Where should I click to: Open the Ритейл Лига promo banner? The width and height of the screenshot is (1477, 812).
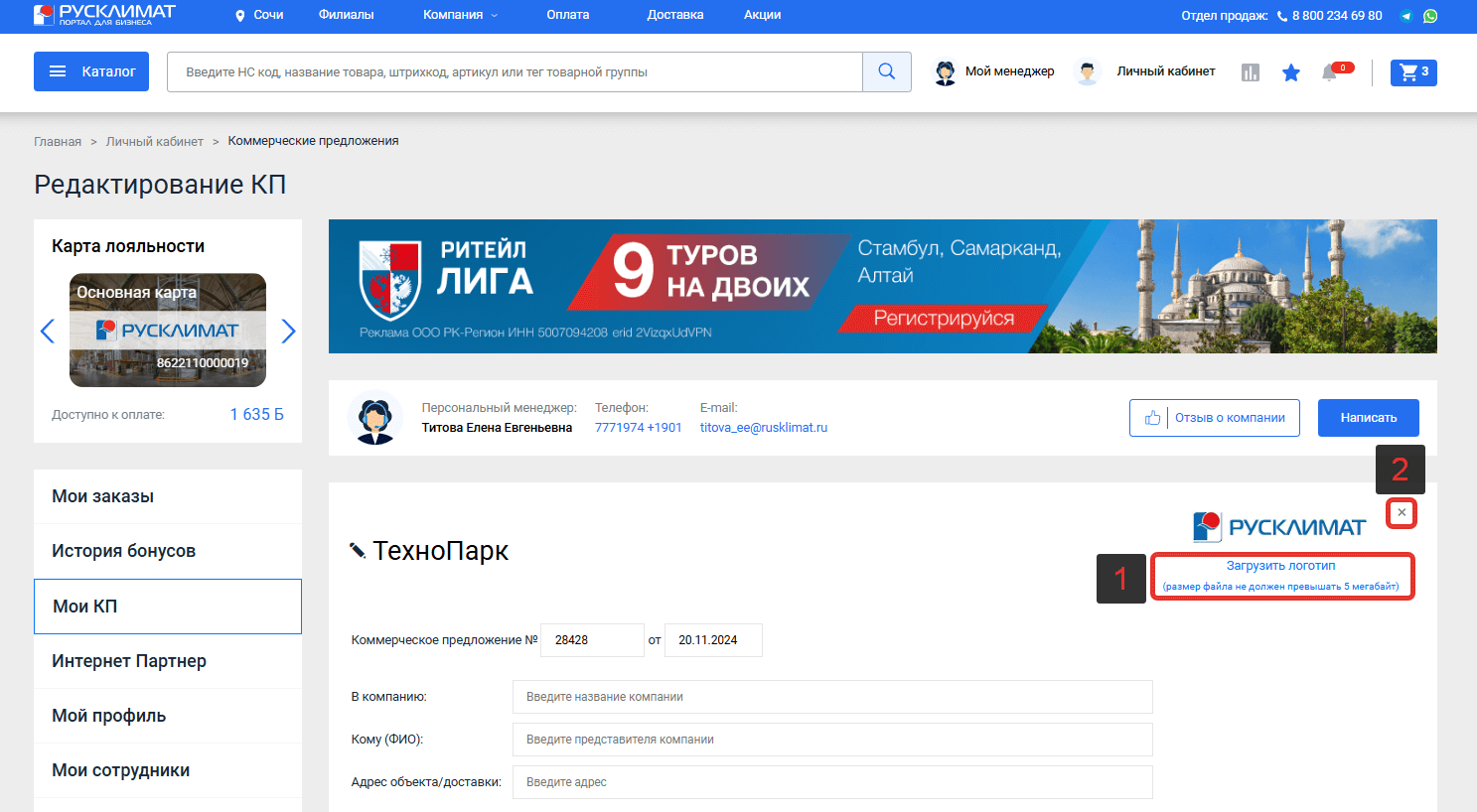883,286
